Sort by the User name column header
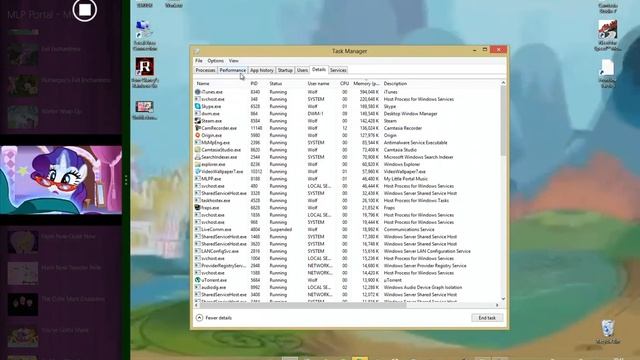 [322, 84]
